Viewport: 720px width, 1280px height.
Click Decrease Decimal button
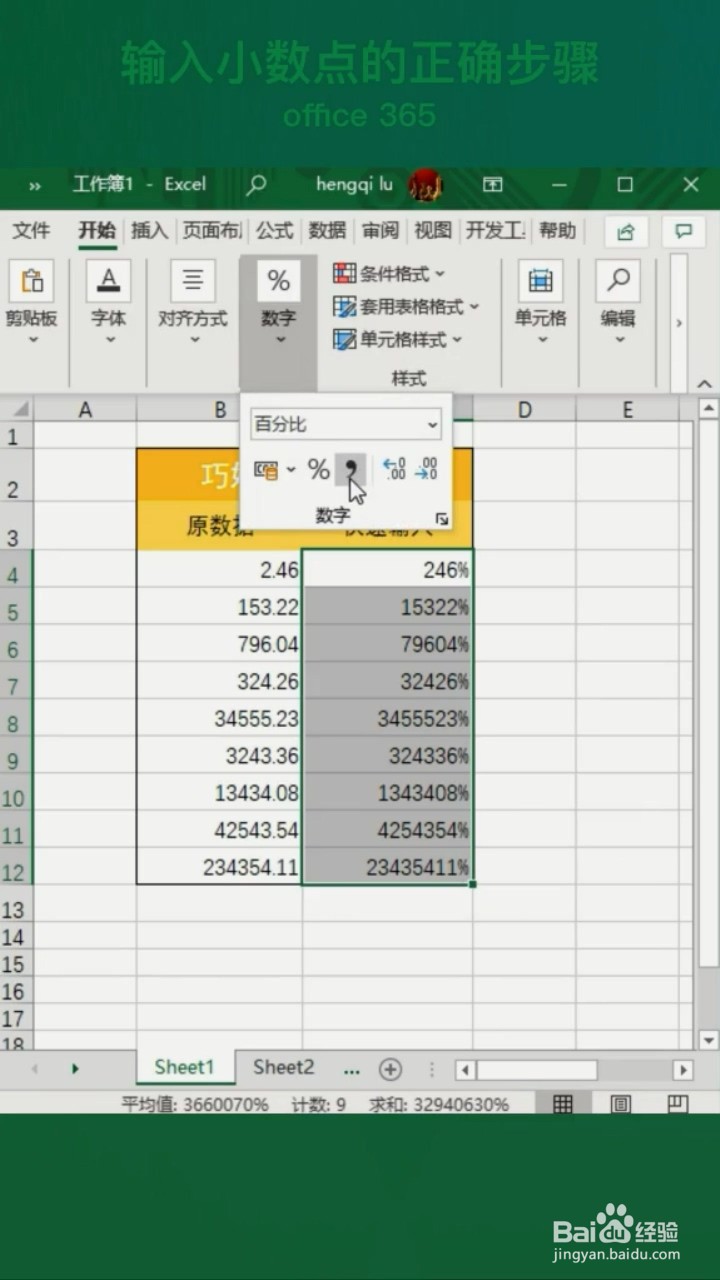coord(426,469)
